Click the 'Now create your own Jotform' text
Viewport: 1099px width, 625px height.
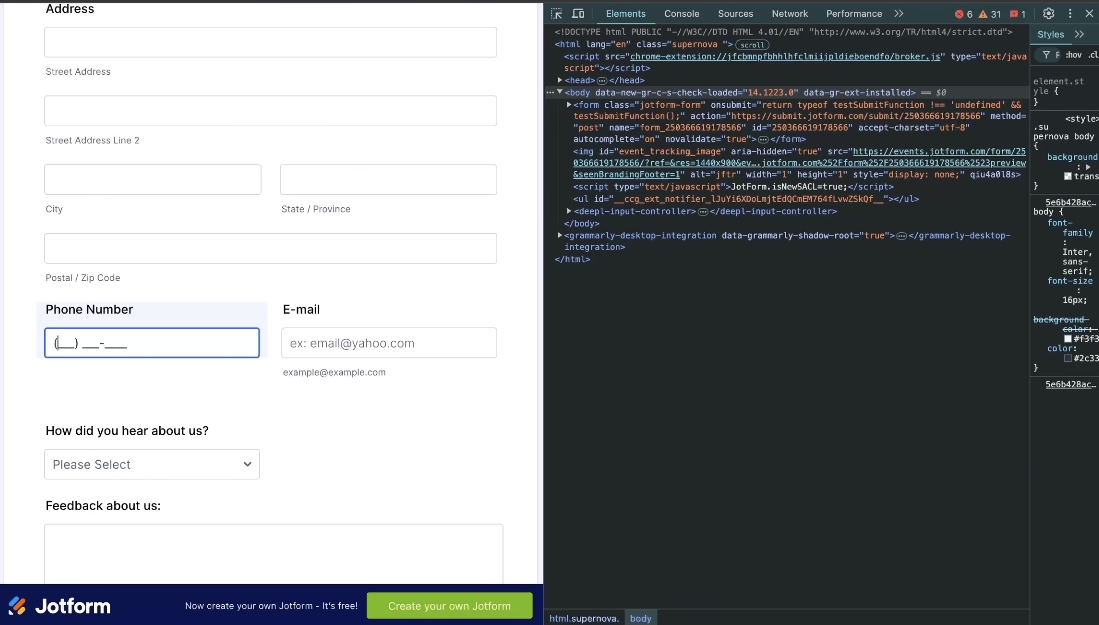click(271, 606)
